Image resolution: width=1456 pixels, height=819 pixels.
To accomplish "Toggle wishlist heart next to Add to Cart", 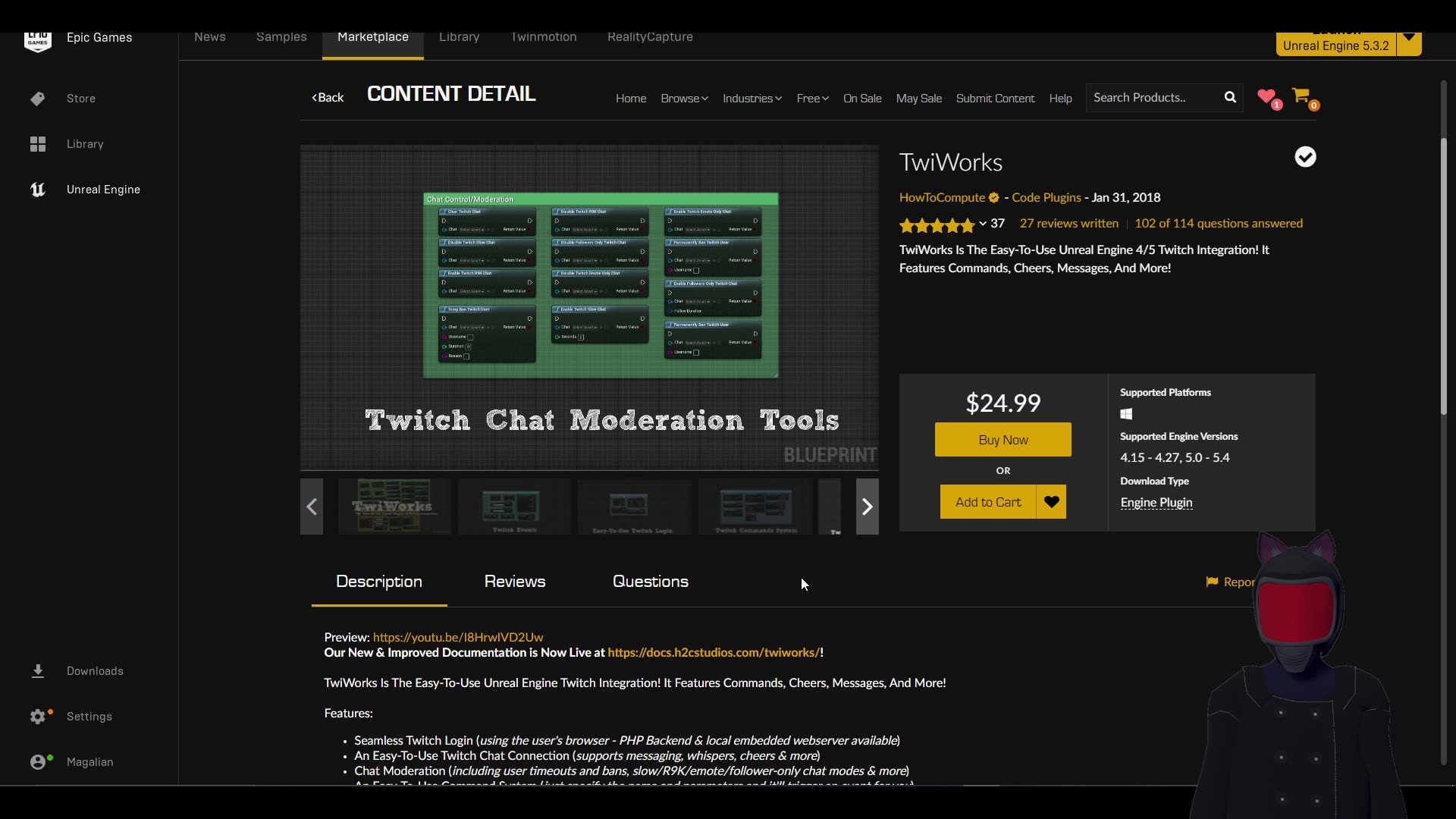I will coord(1051,502).
